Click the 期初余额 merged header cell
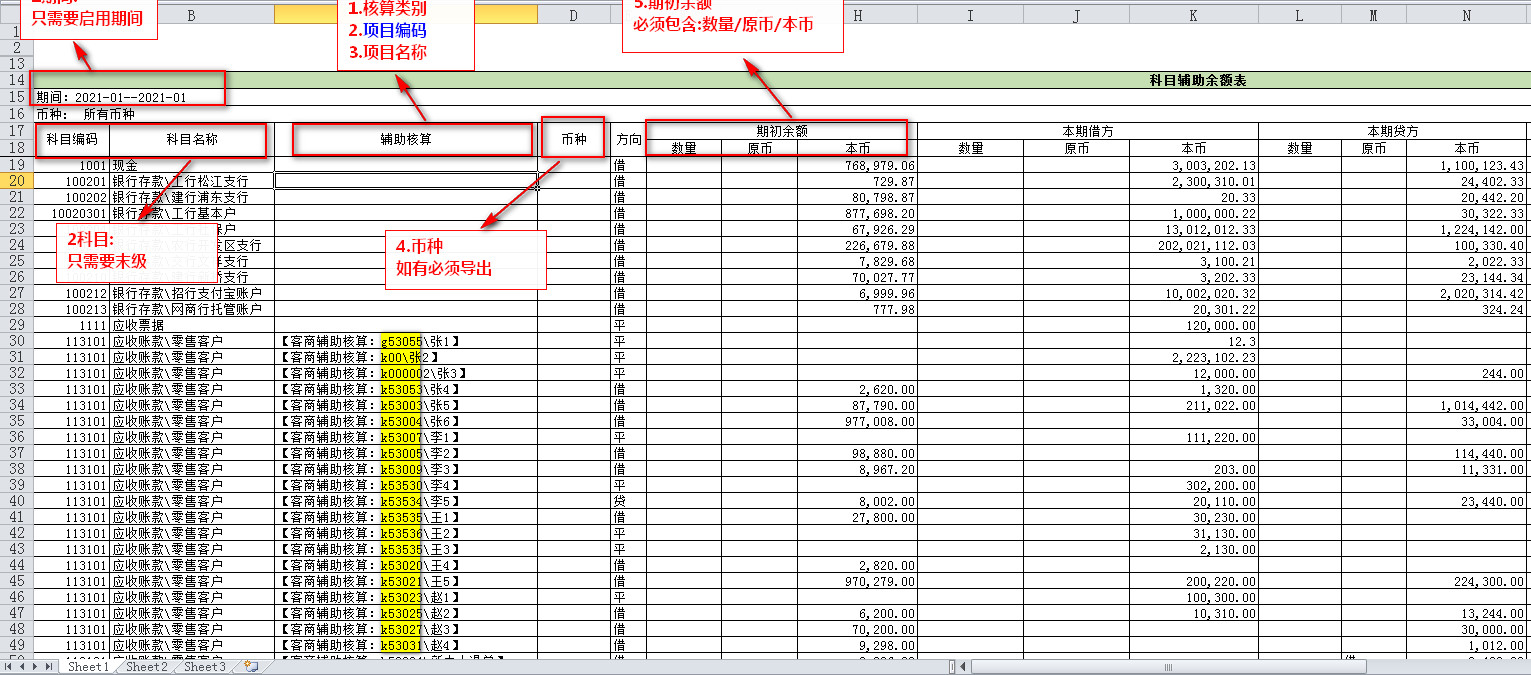The image size is (1531, 675). click(781, 131)
